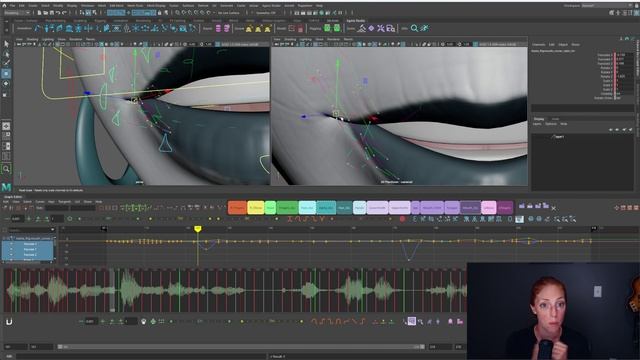Viewport: 640px width, 360px height.
Task: Click the Stats input field in Graph Editor
Action: [57, 208]
